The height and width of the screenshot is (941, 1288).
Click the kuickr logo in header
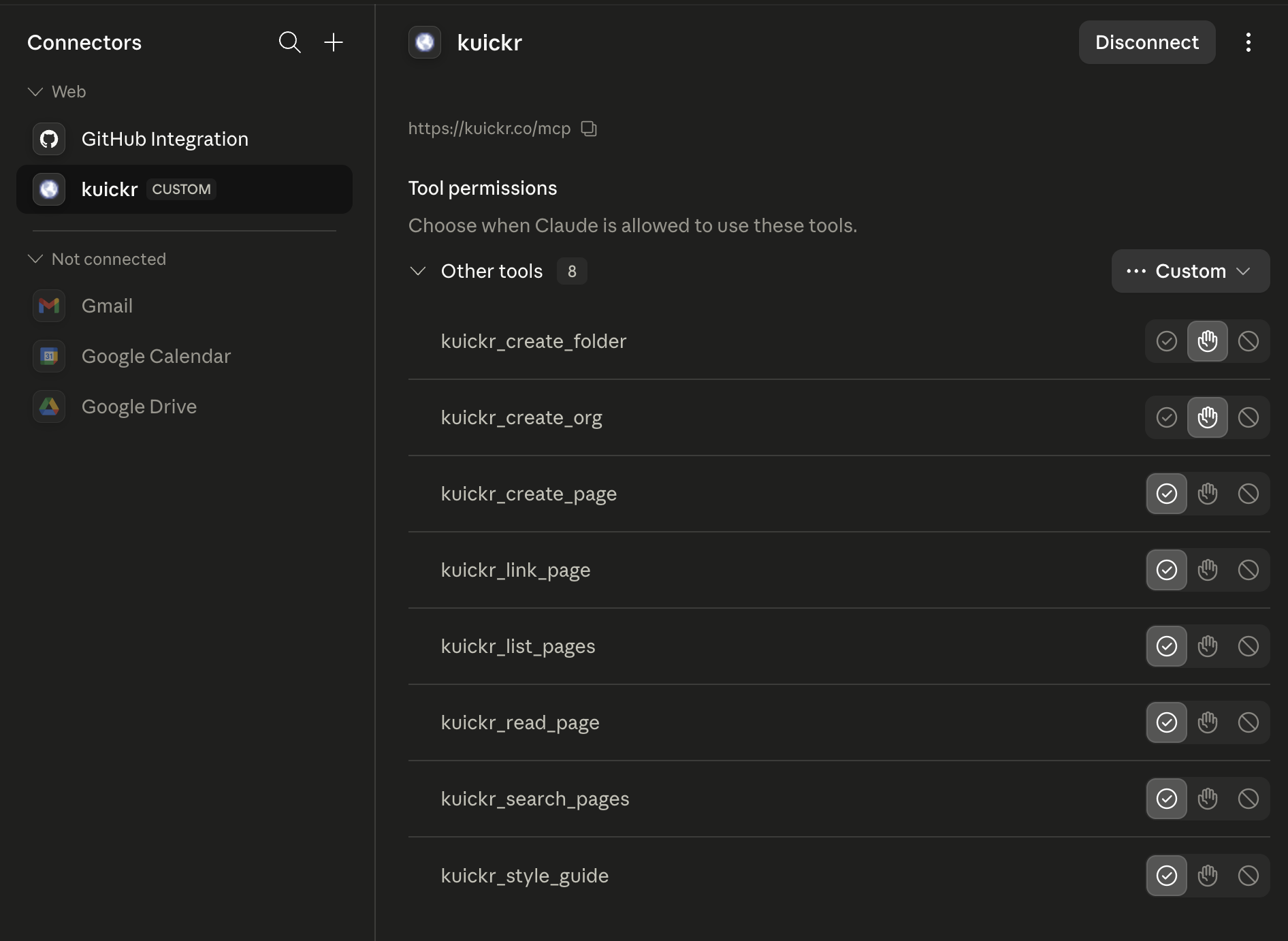(x=425, y=42)
